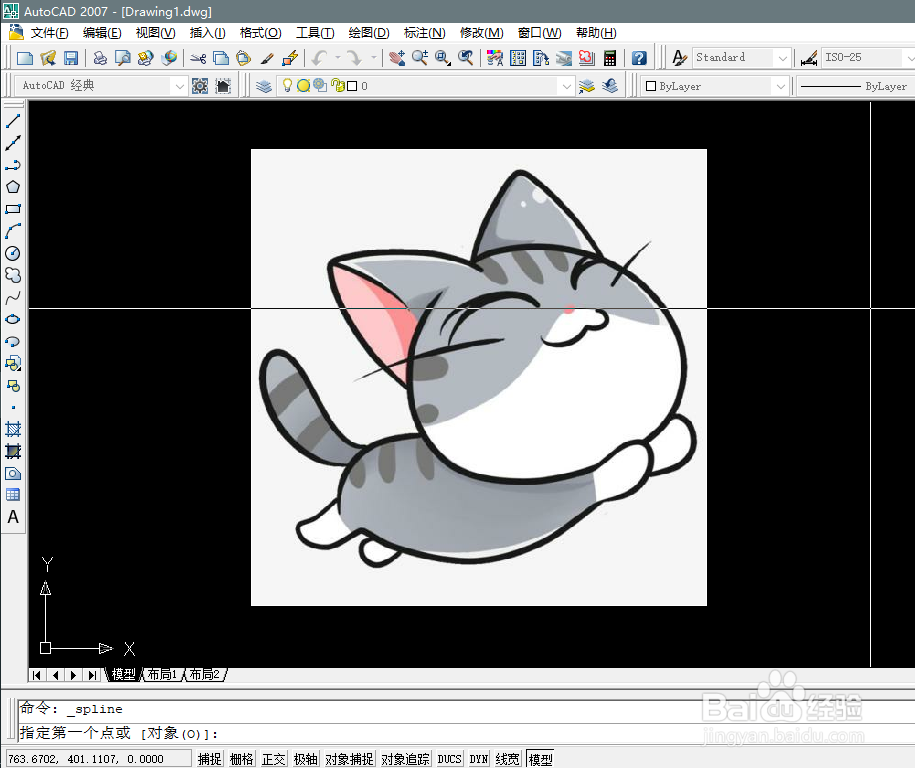This screenshot has height=768, width=915.
Task: Select the Line tool
Action: coord(13,121)
